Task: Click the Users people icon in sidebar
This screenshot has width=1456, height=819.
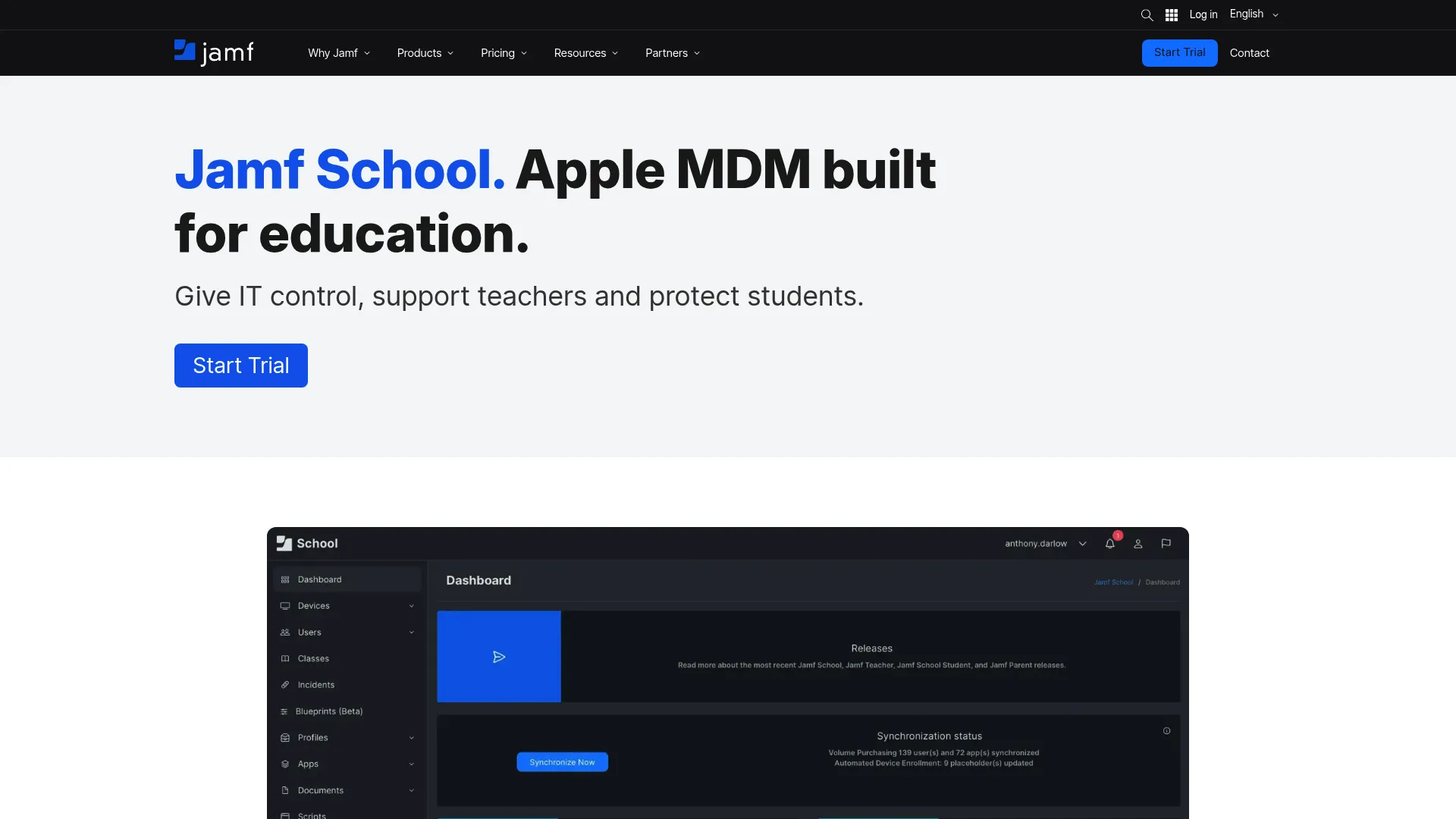Action: 285,632
